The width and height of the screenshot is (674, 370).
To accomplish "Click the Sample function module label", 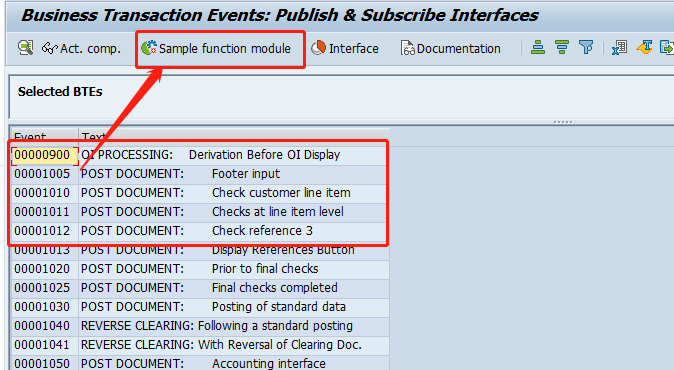I will coord(225,49).
